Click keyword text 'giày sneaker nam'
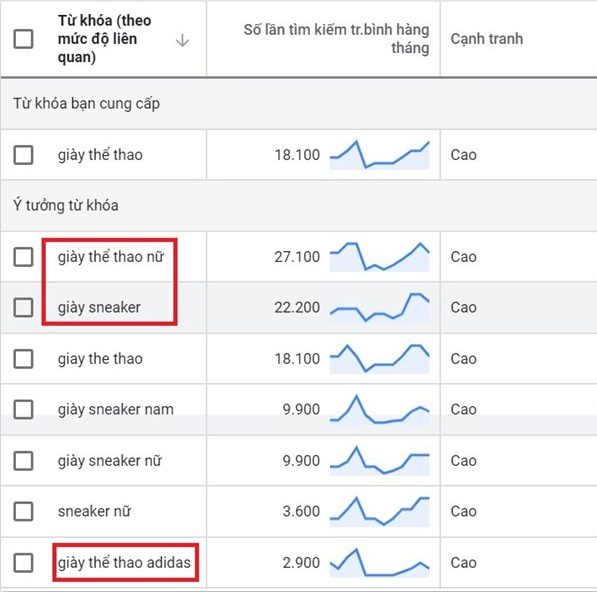597x592 pixels. pos(115,410)
